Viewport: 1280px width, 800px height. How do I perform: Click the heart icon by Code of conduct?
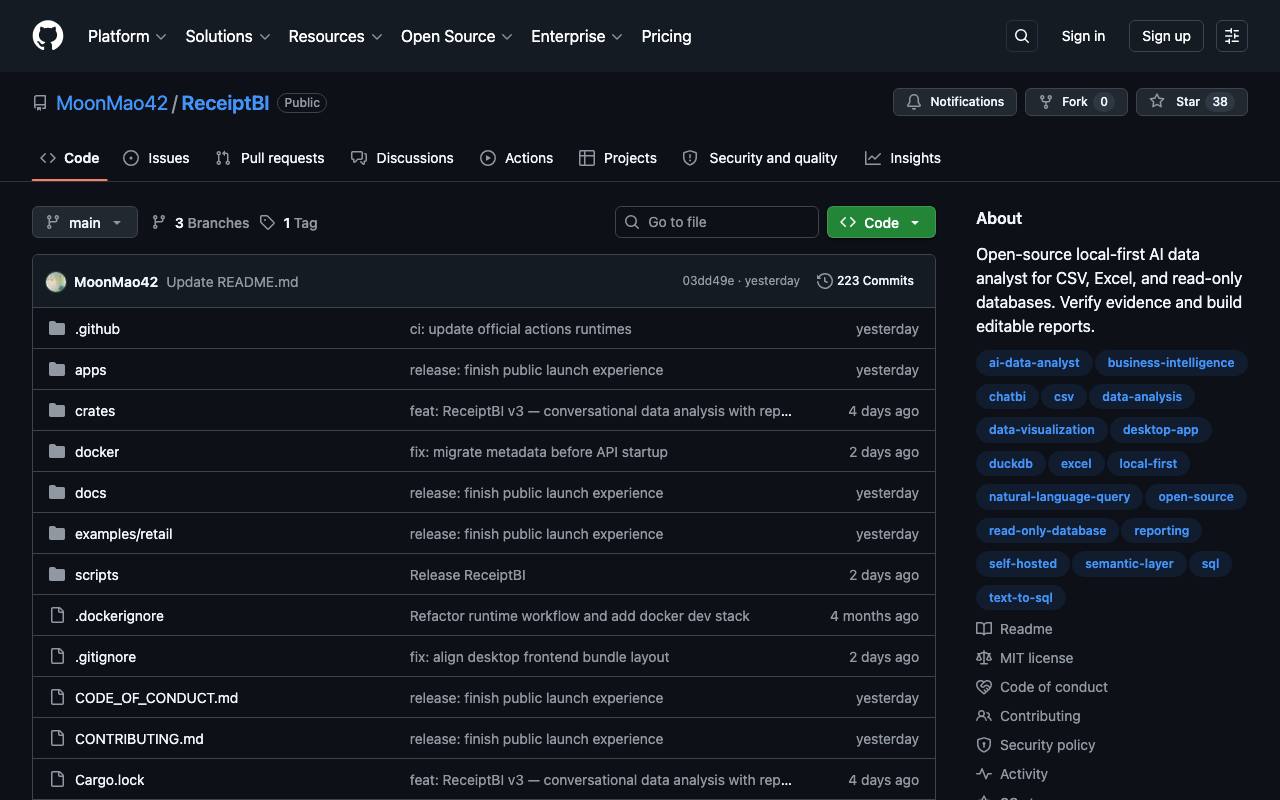coord(984,687)
